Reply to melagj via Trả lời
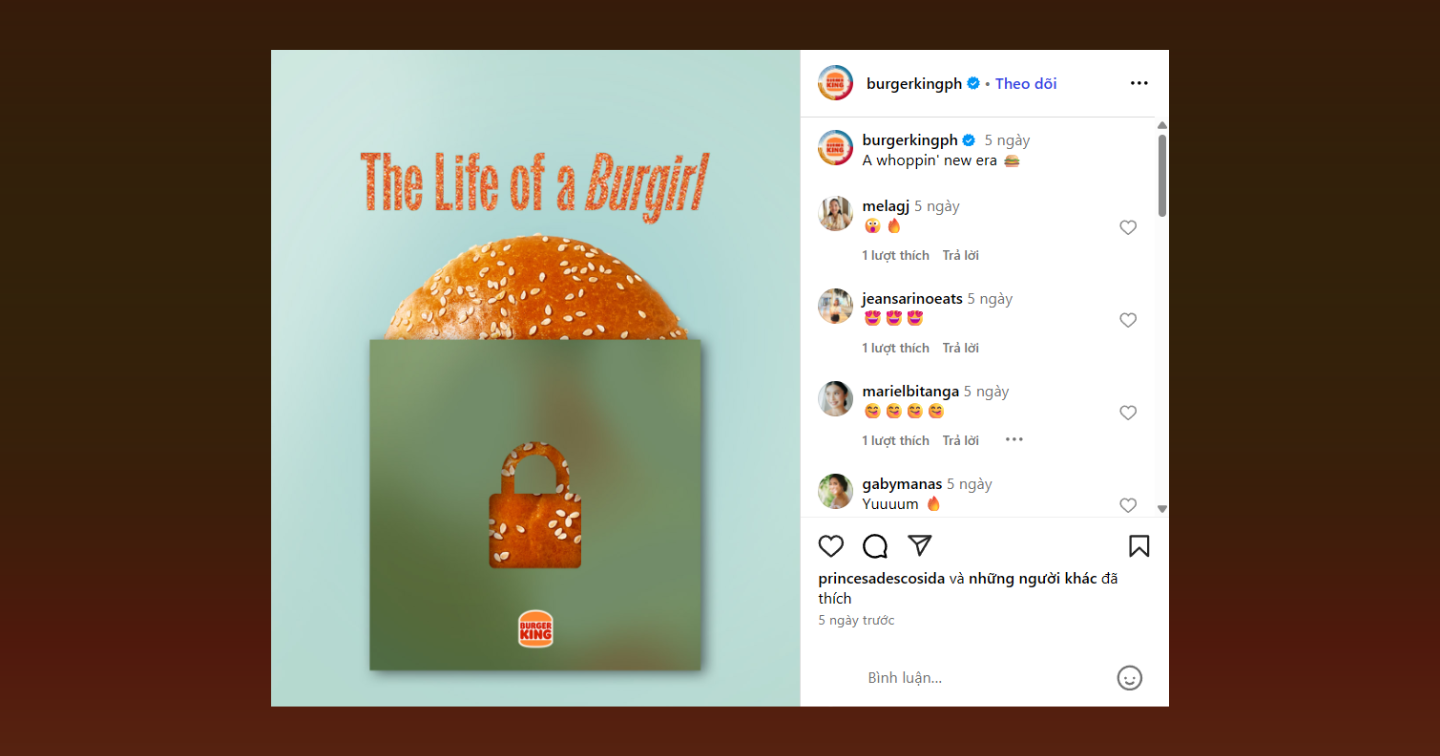1440x756 pixels. click(960, 256)
